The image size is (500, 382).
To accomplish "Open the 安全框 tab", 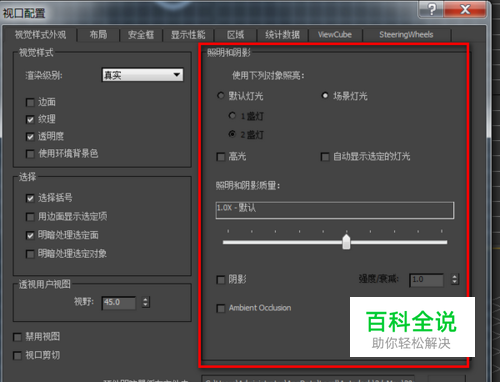I will [x=141, y=35].
